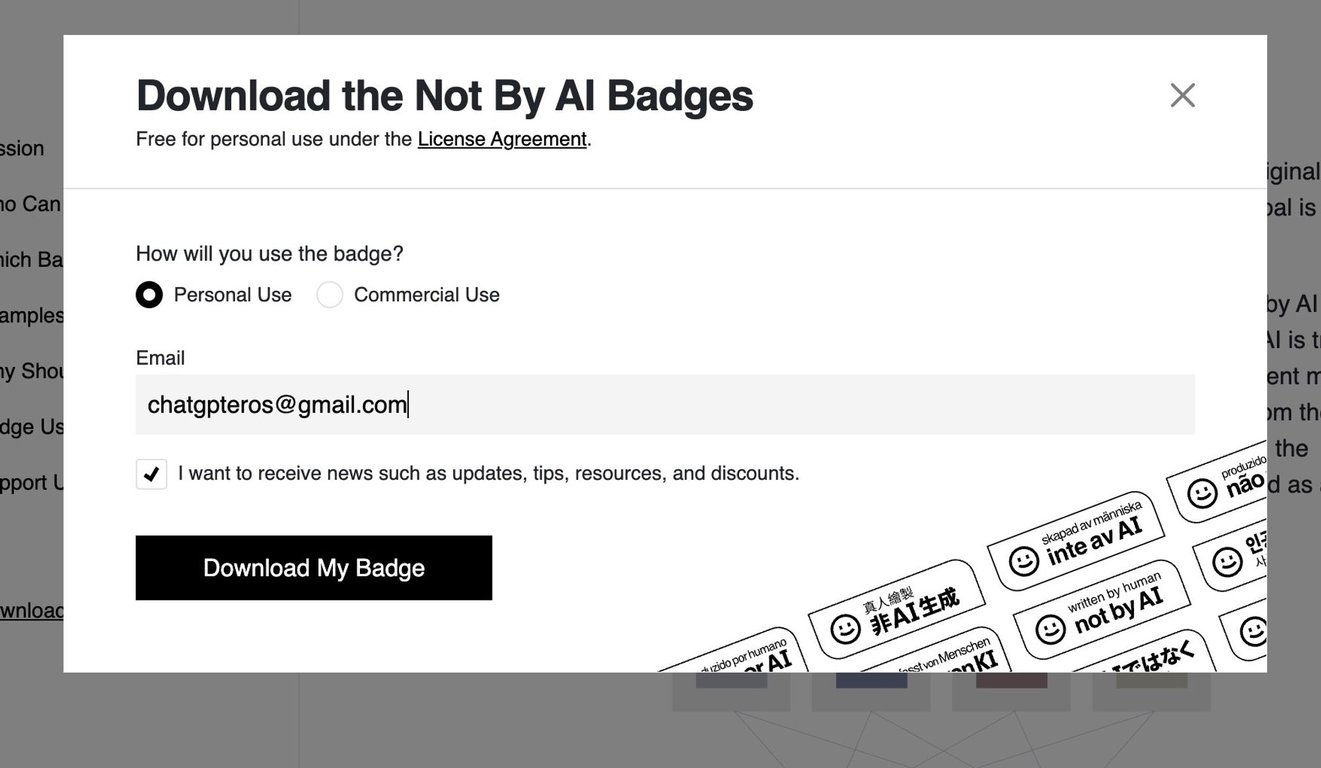Click the smiley face on the Chinese badge
The image size is (1321, 768).
tap(845, 629)
